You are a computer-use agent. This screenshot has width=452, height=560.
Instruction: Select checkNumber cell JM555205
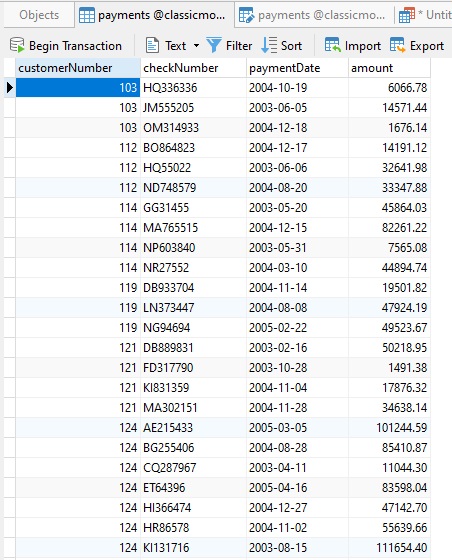point(193,108)
